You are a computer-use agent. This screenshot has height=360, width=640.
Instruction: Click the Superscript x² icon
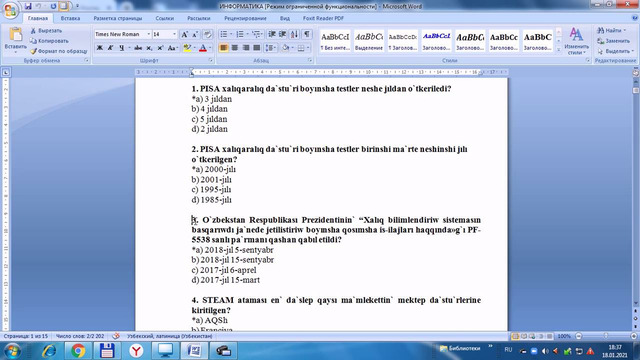(x=160, y=48)
